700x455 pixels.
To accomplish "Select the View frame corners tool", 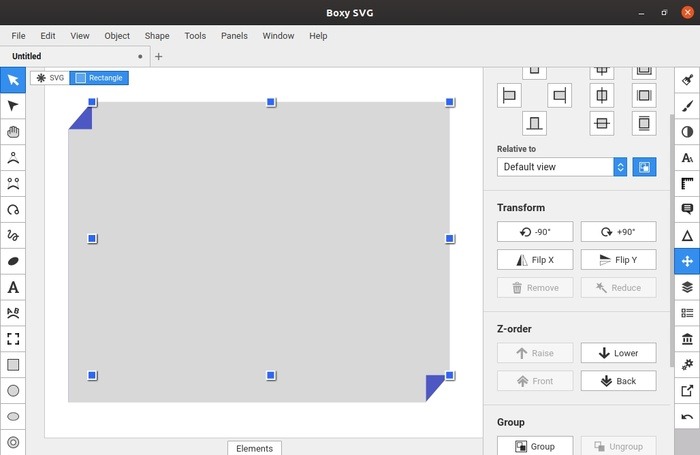I will (x=13, y=339).
